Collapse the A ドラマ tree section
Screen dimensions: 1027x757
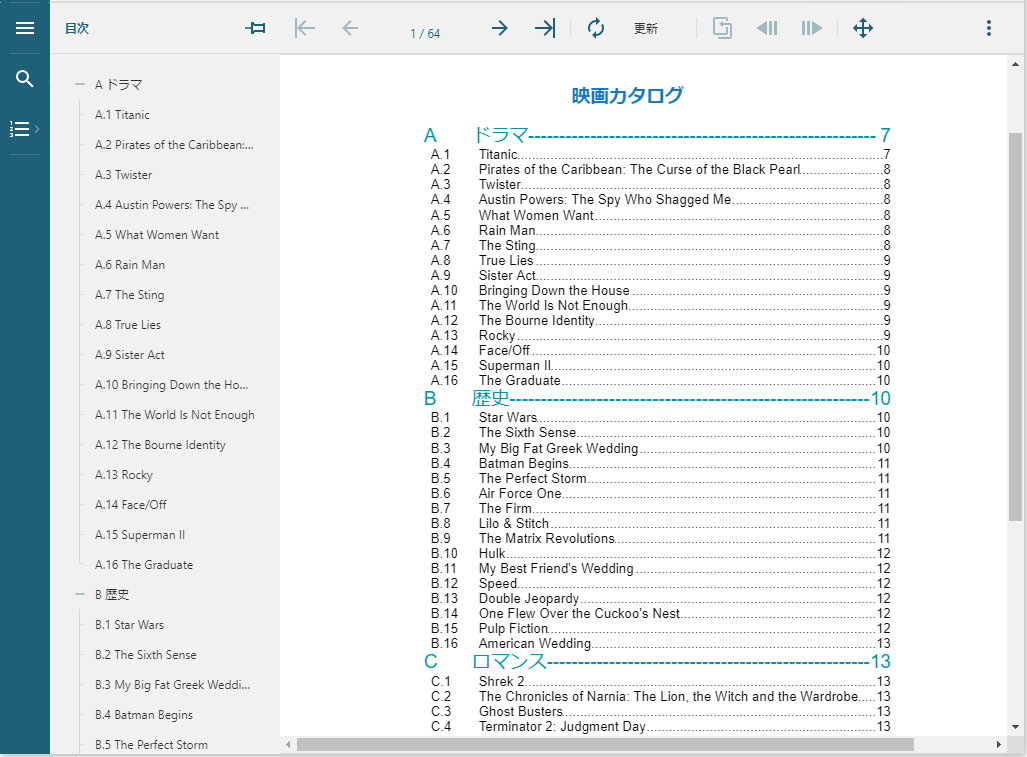click(x=80, y=85)
